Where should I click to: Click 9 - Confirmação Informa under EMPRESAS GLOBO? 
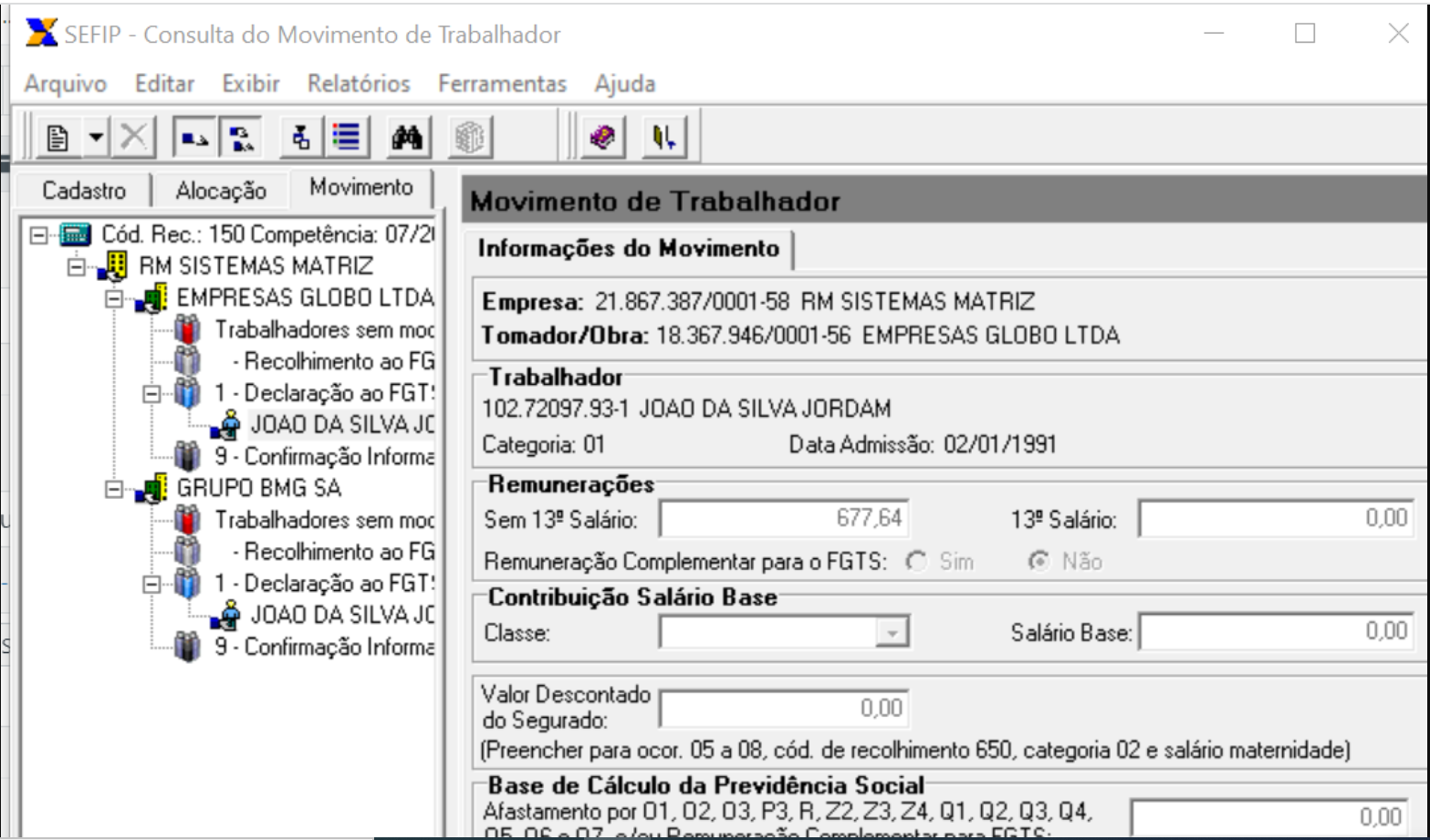coord(324,456)
